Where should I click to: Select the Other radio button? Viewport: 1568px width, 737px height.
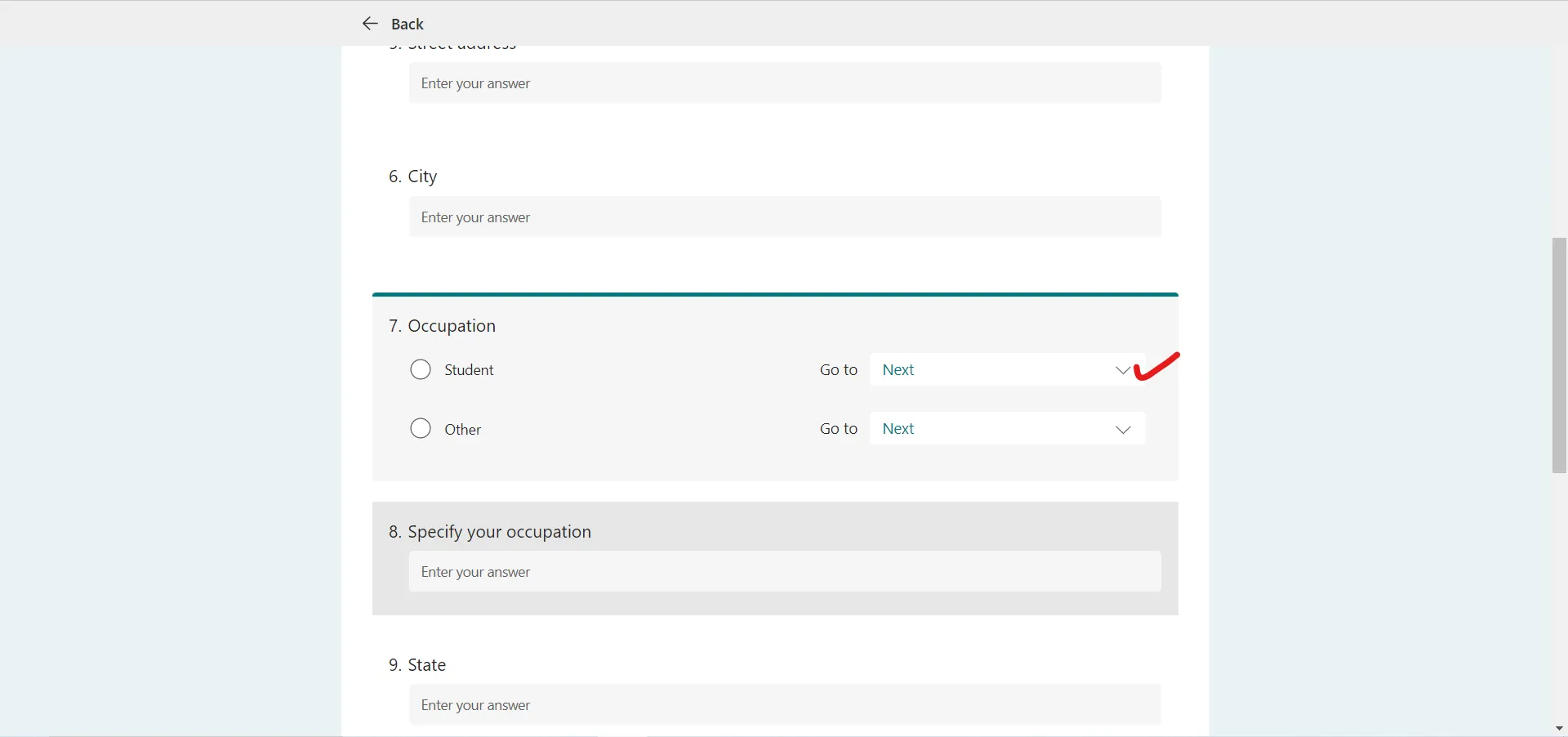click(x=420, y=428)
